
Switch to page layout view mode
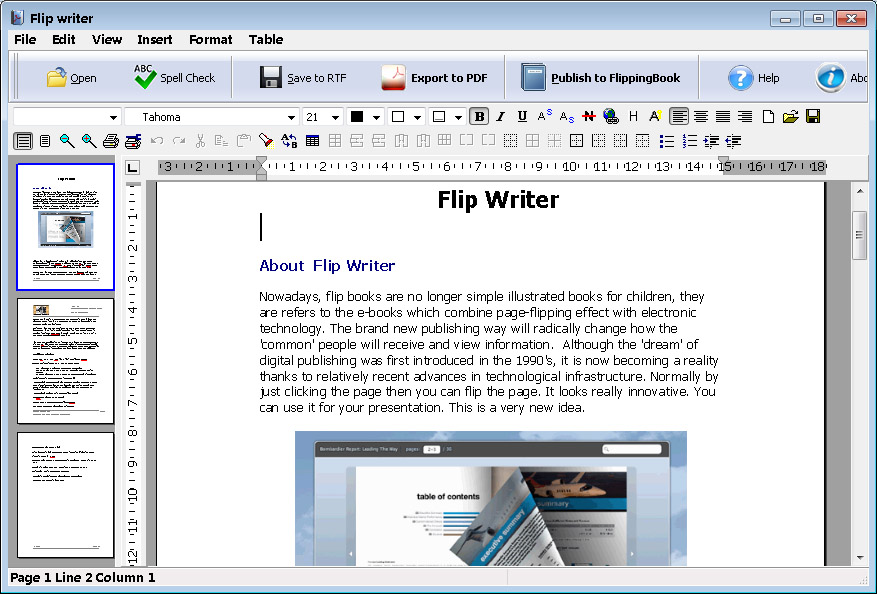[23, 141]
